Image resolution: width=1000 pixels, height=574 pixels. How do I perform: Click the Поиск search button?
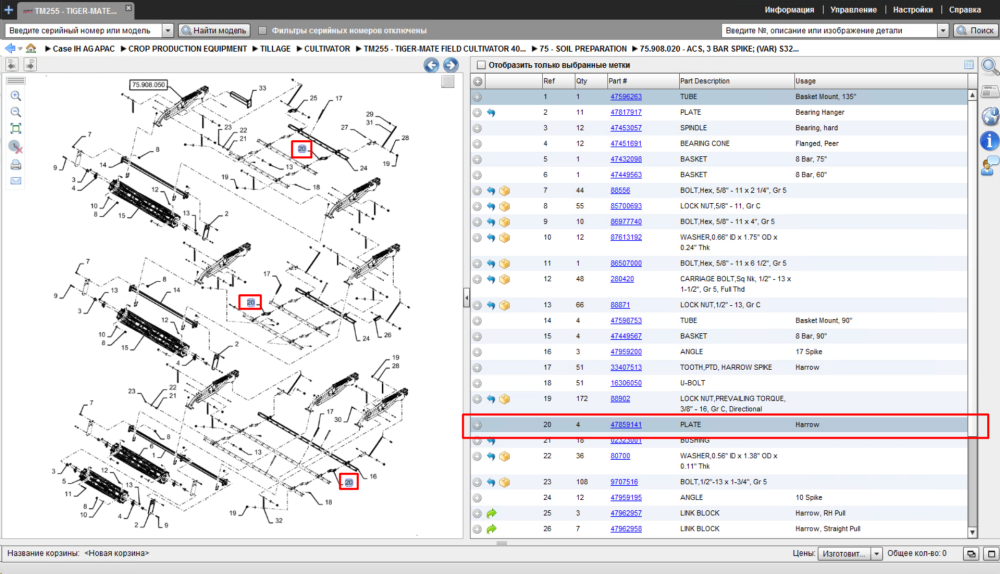click(976, 30)
